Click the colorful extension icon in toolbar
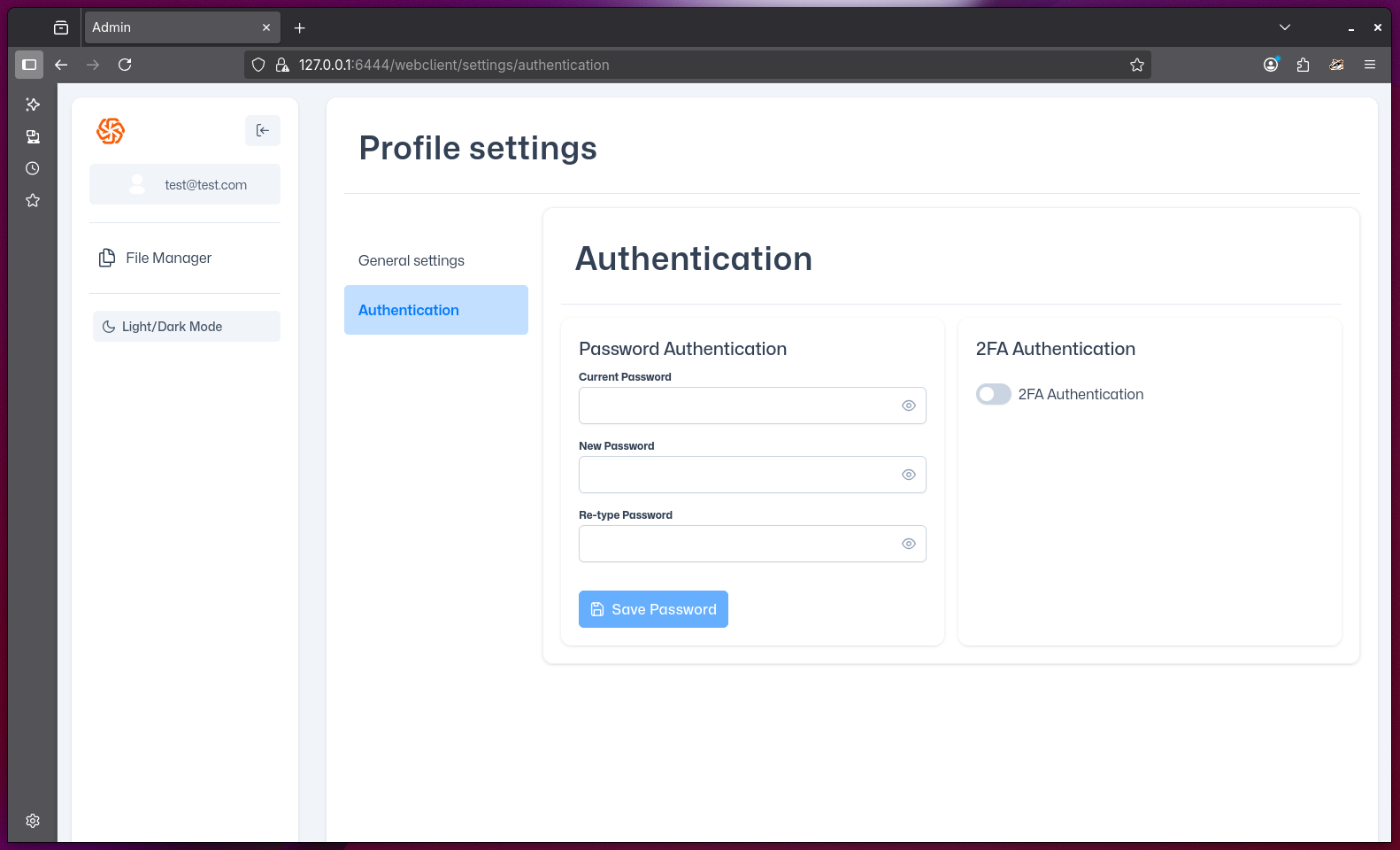Viewport: 1400px width, 850px height. click(1336, 65)
